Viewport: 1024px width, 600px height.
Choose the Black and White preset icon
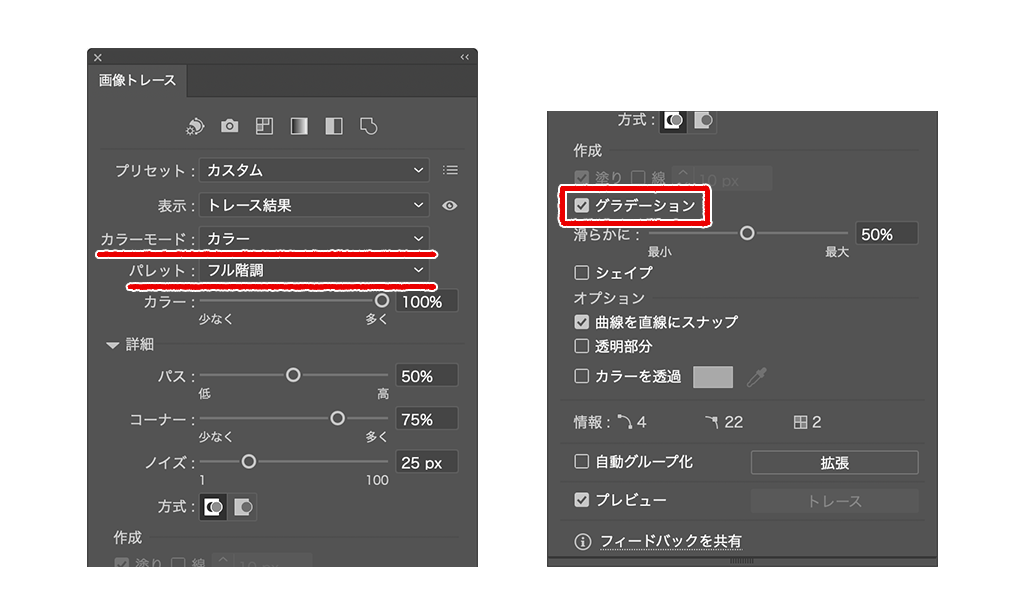point(334,126)
